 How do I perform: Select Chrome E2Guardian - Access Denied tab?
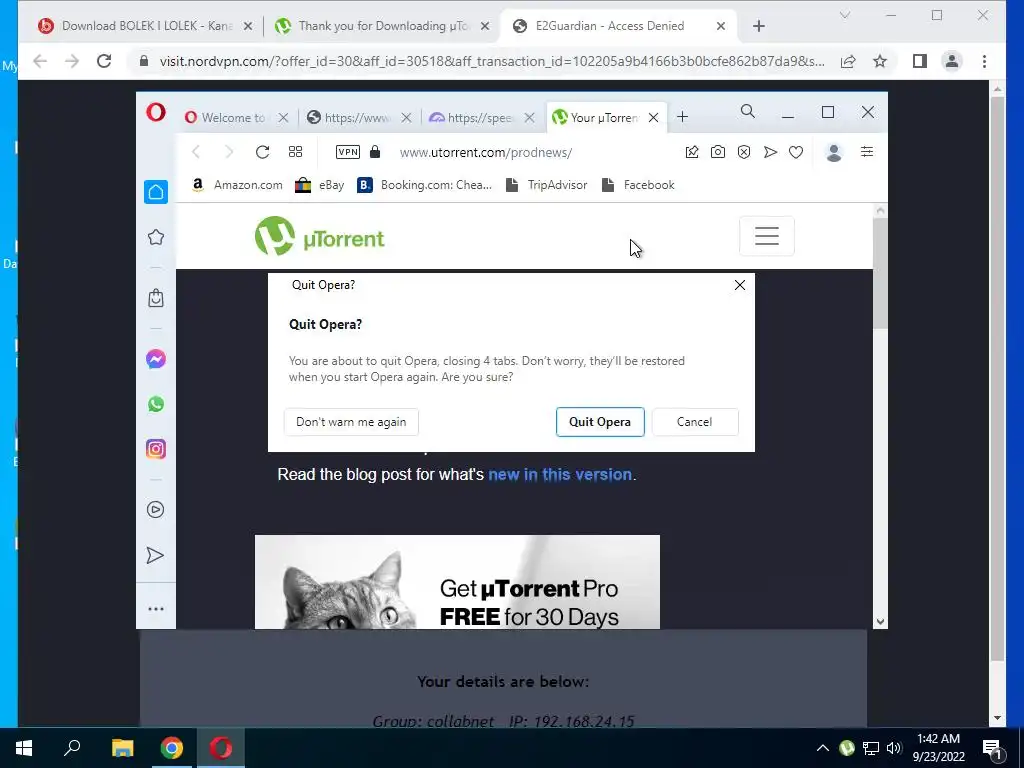[620, 26]
